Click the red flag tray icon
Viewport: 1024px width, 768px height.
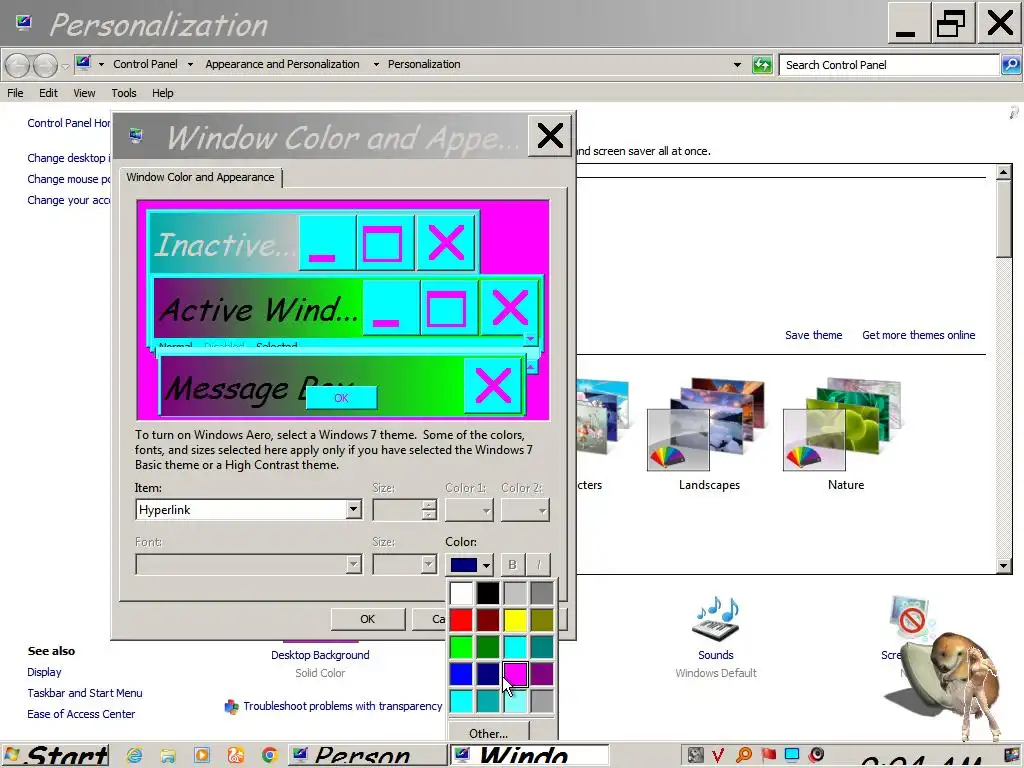pos(768,756)
